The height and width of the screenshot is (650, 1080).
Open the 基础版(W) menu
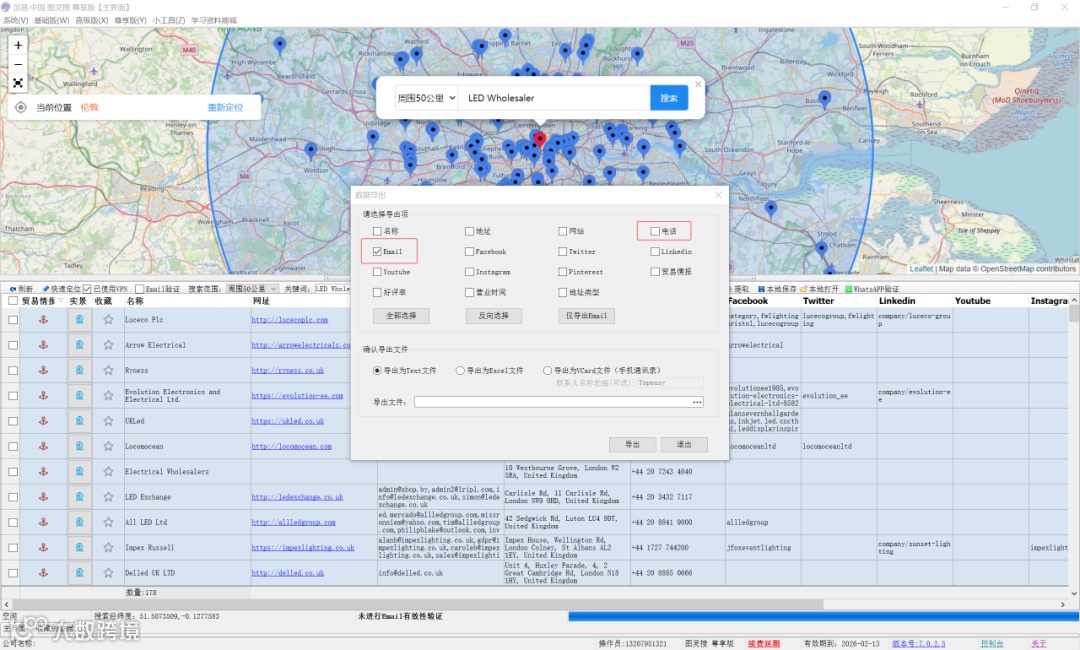pyautogui.click(x=52, y=21)
